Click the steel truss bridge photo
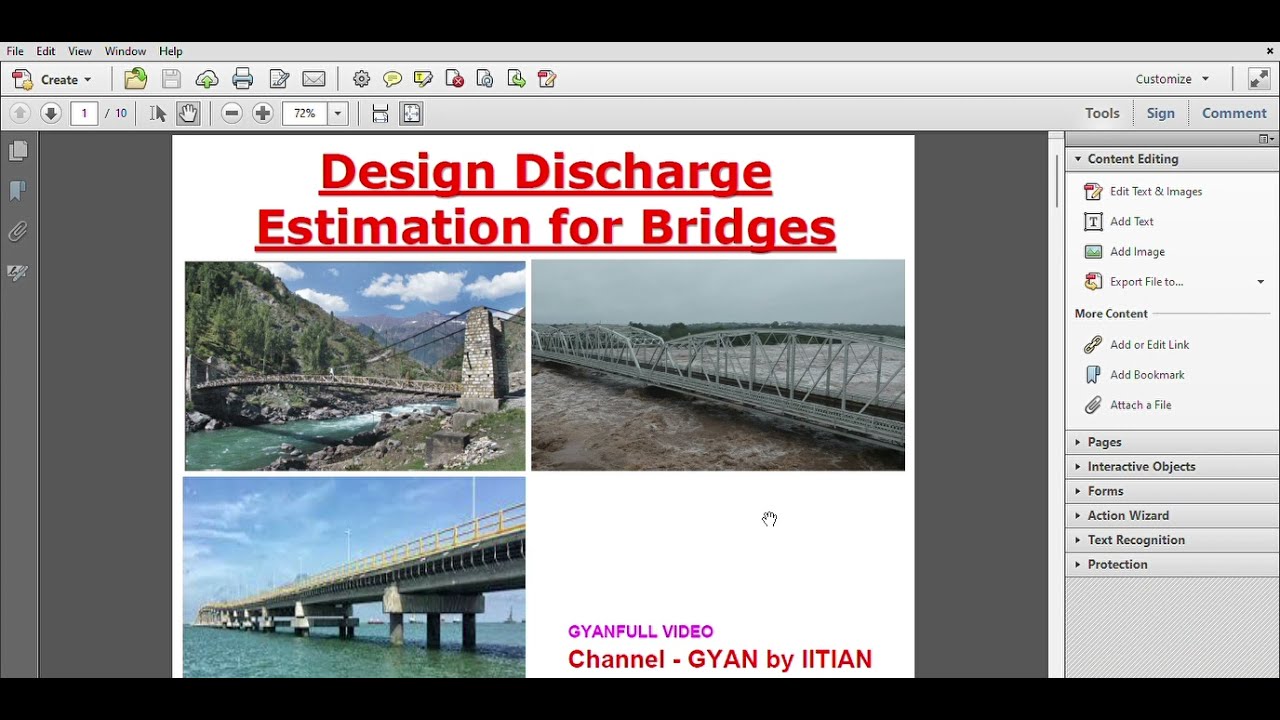 click(718, 365)
